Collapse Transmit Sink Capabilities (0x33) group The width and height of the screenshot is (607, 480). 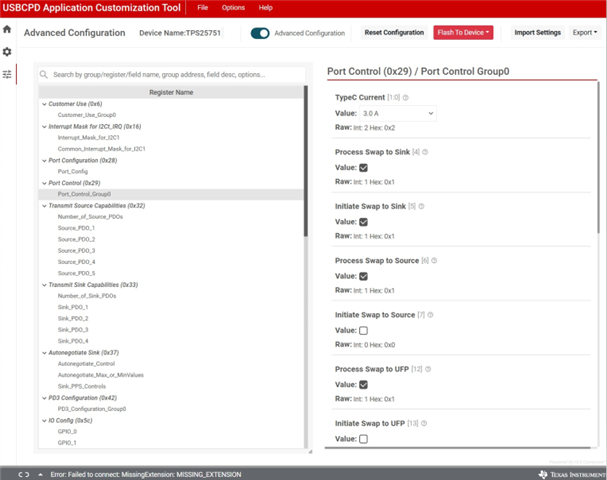coord(44,285)
